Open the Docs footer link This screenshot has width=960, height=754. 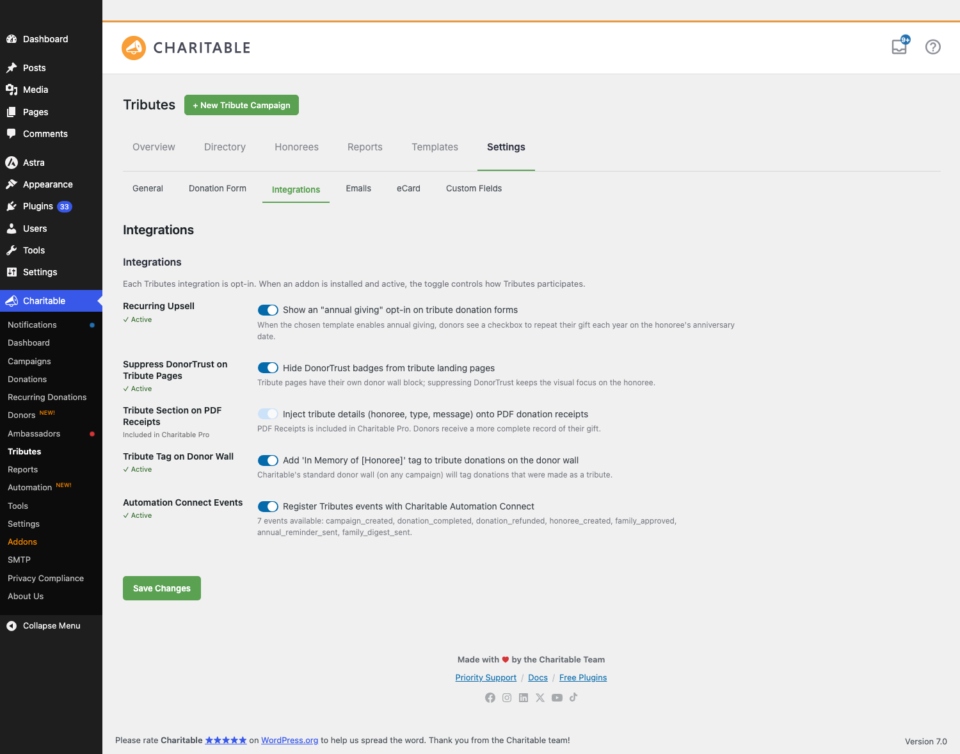click(x=538, y=677)
